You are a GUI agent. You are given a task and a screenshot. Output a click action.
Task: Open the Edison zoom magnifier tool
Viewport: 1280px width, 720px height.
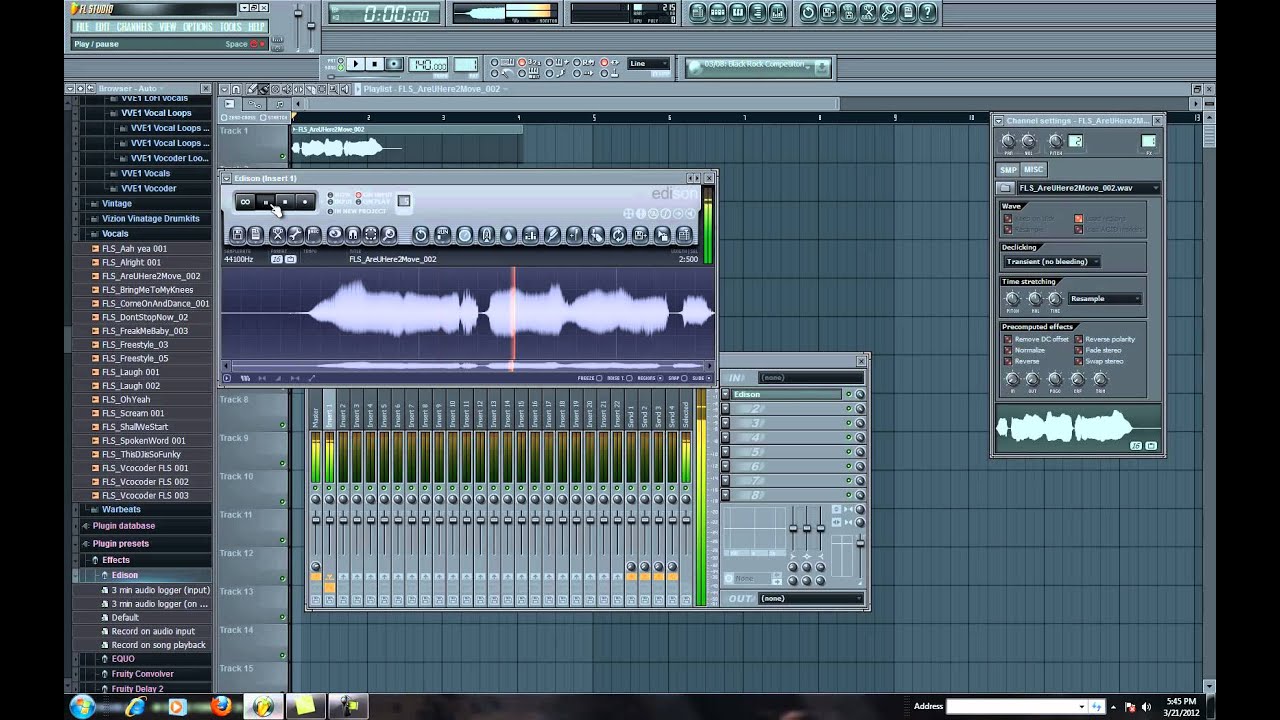click(x=389, y=235)
